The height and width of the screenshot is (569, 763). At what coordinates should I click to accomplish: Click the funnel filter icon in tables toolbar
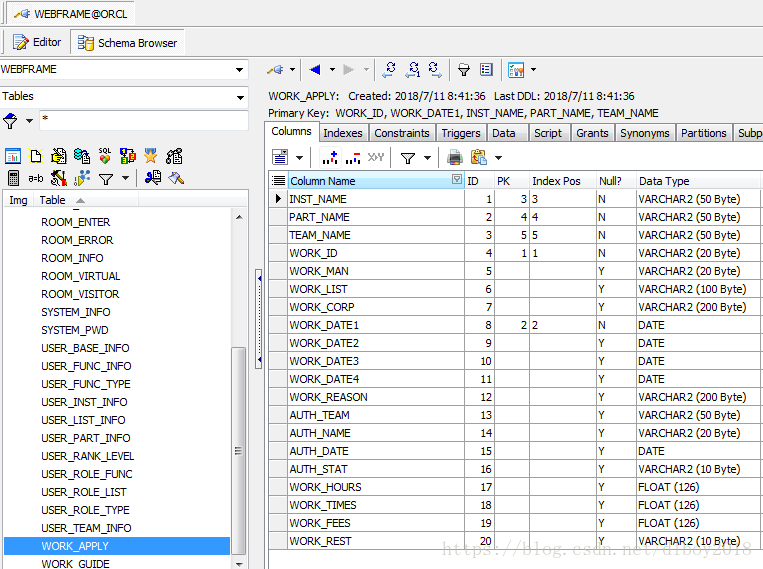coord(106,179)
